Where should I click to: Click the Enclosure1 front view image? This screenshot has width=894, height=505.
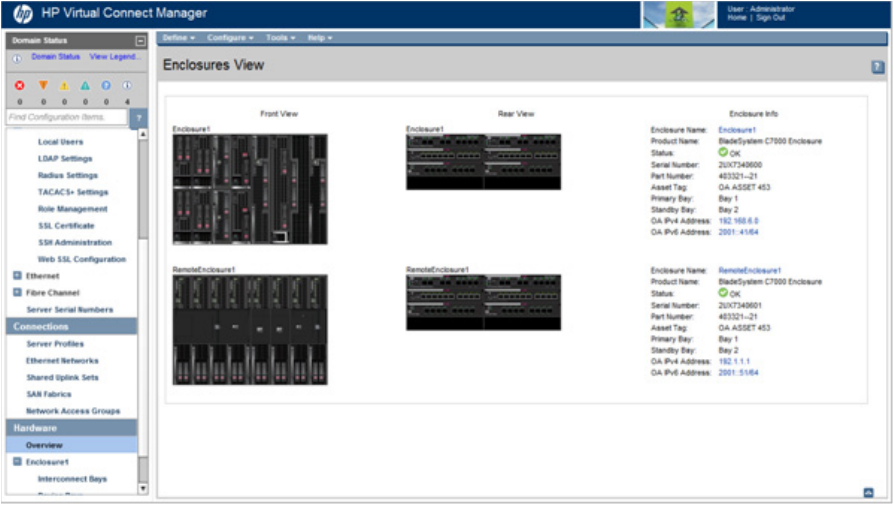(x=250, y=189)
